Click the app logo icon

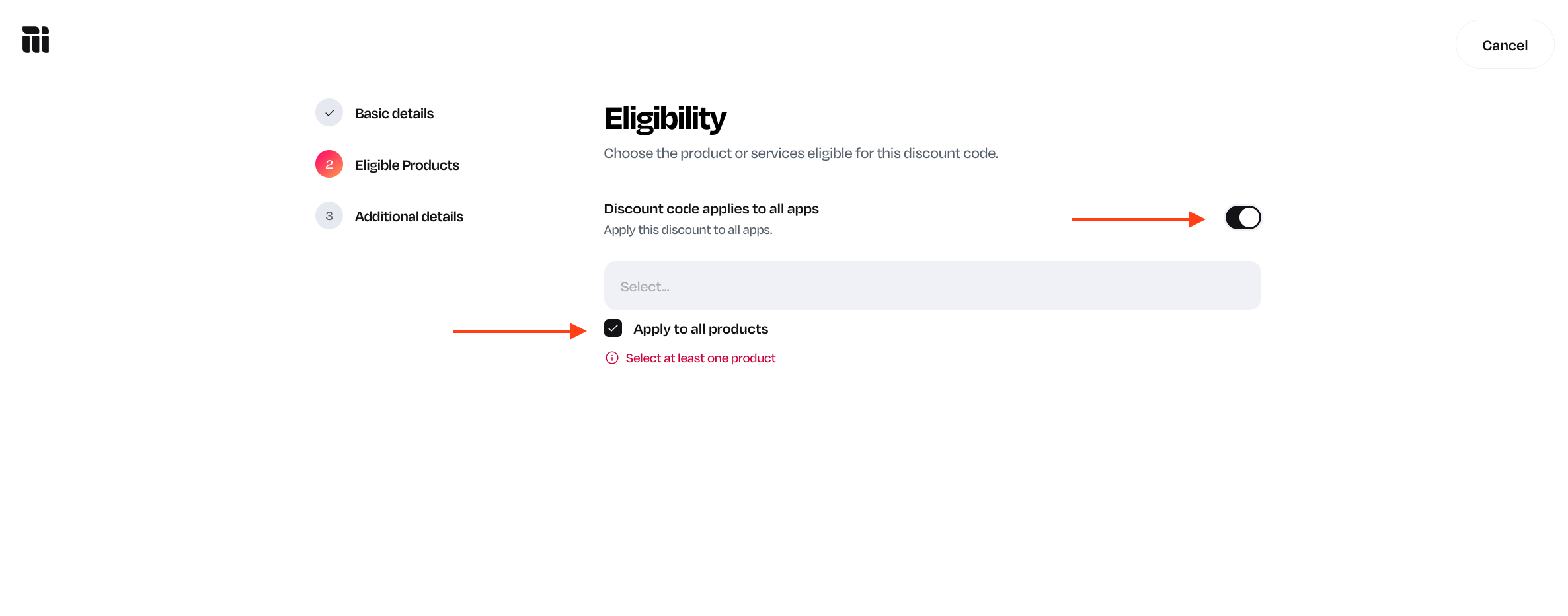tap(36, 40)
